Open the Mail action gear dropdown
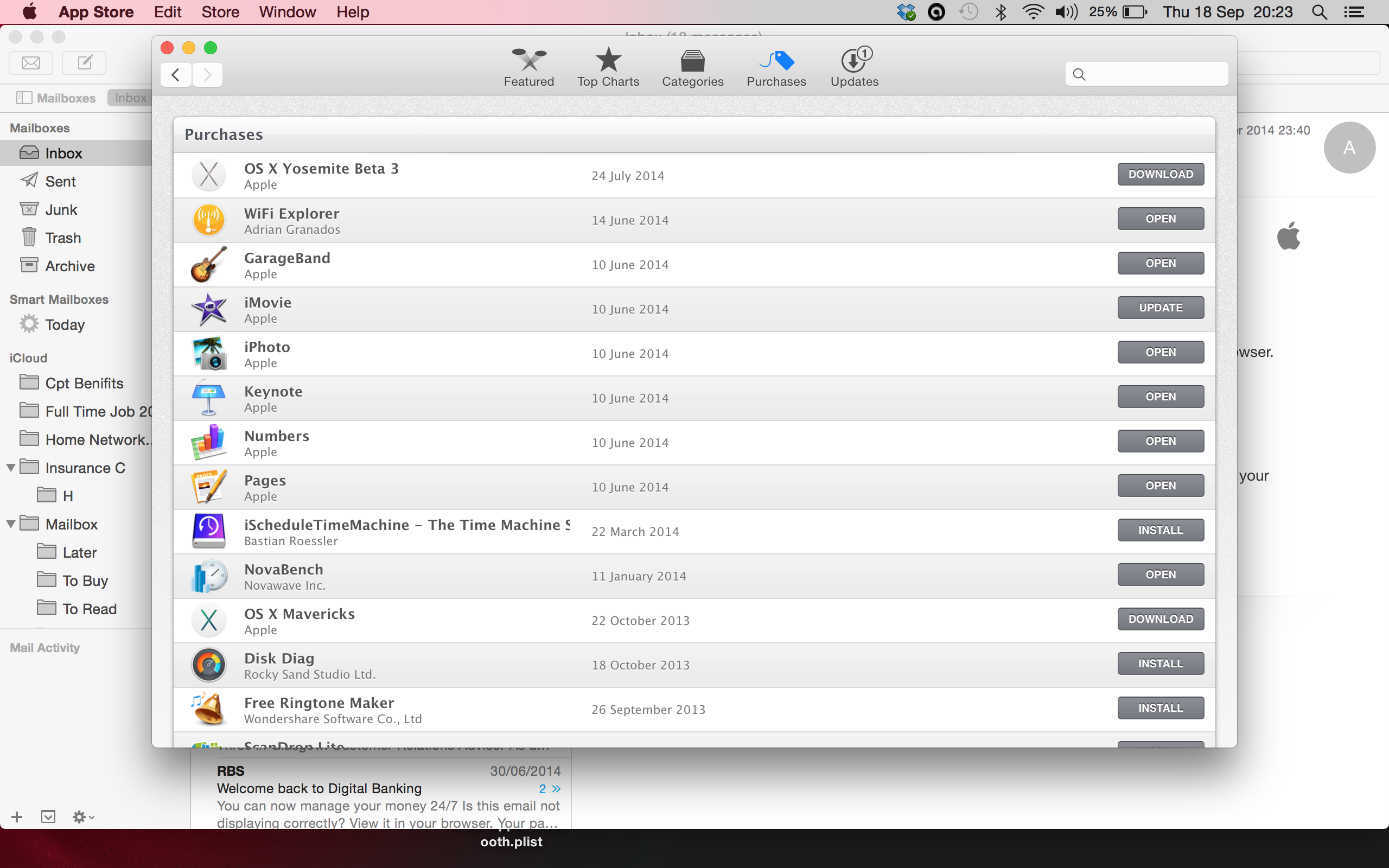 tap(82, 817)
